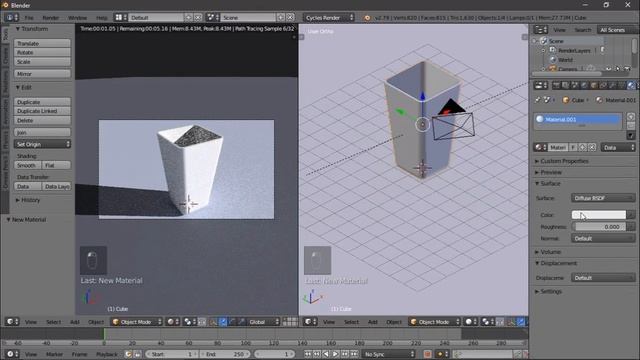The width and height of the screenshot is (640, 360).
Task: Click the material browse icon beside Material name
Action: tap(541, 147)
